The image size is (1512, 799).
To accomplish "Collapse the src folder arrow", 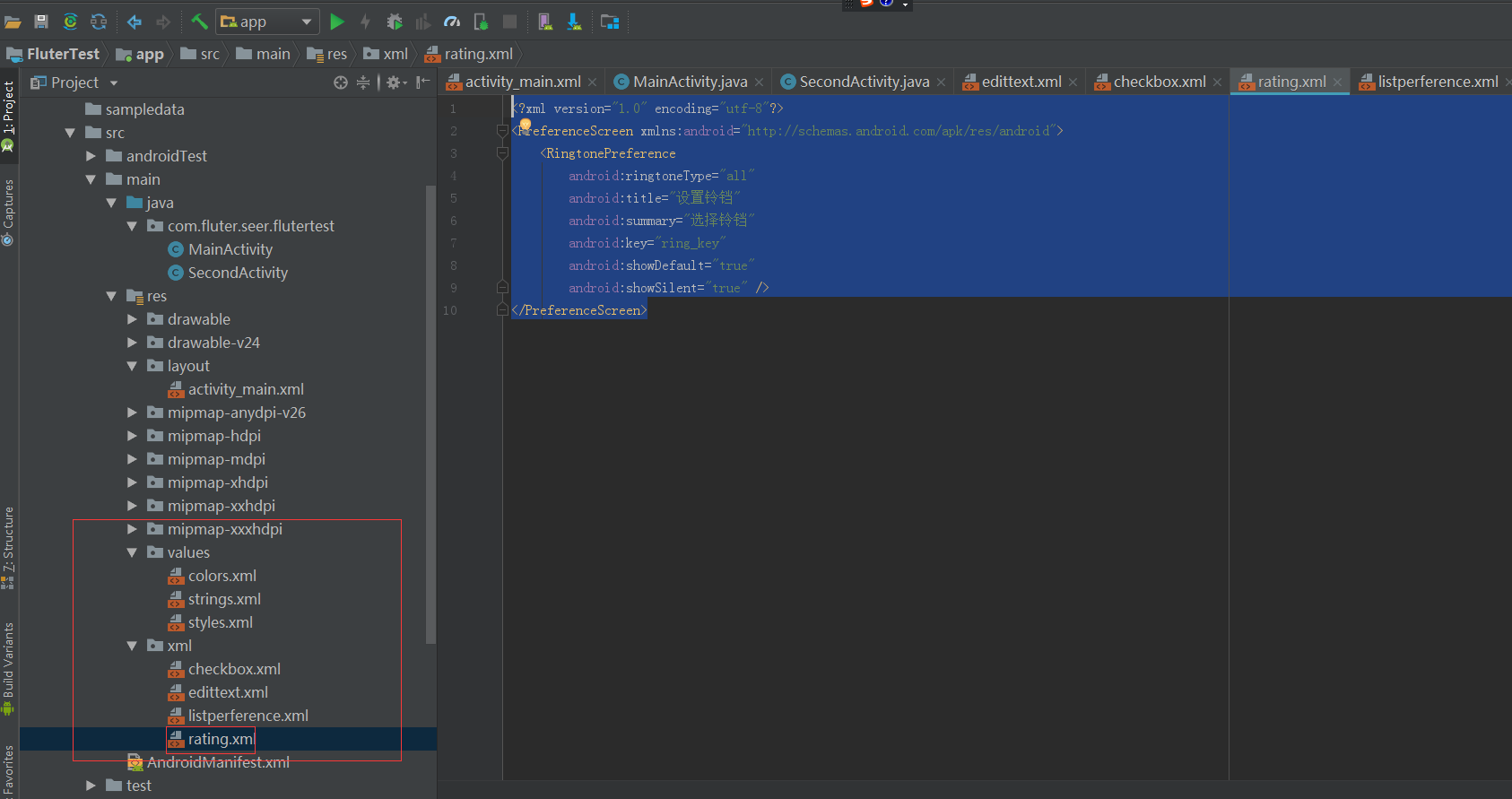I will click(70, 133).
